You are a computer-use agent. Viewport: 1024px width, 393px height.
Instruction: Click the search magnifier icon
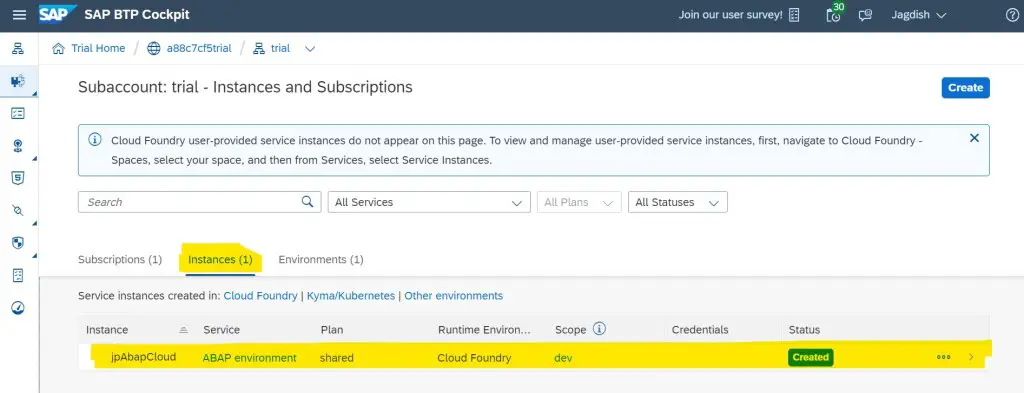pyautogui.click(x=308, y=202)
